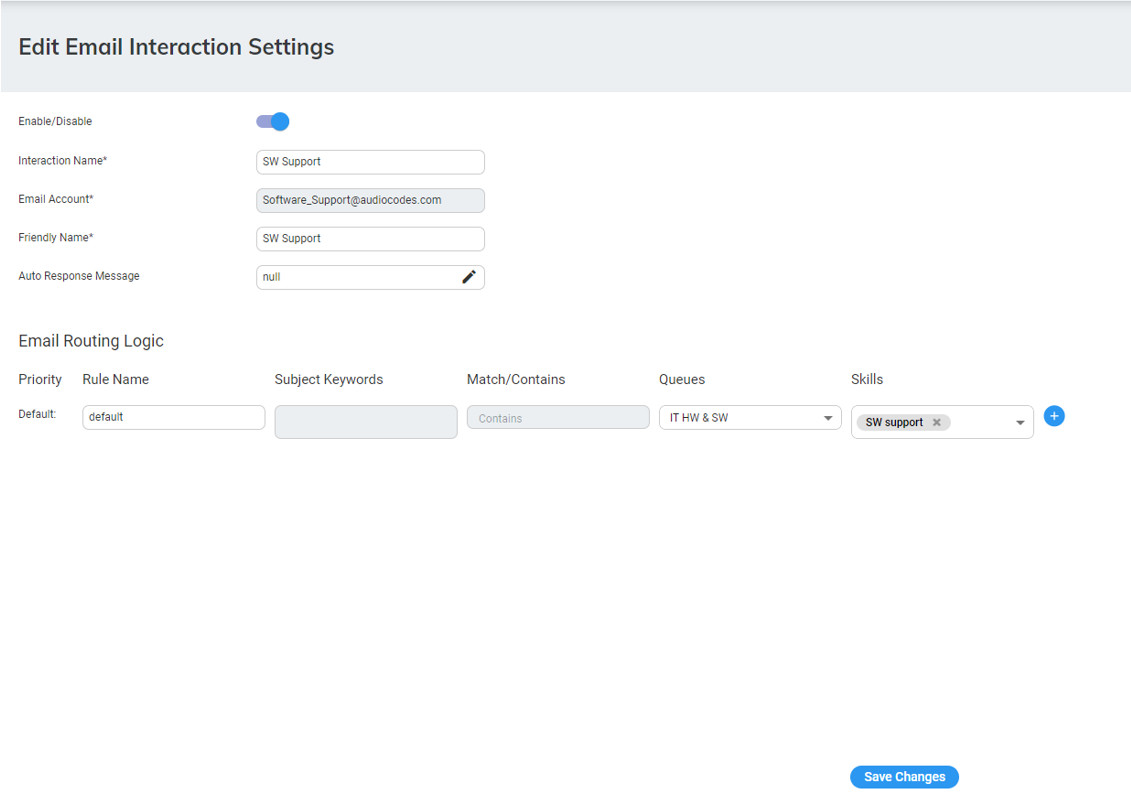Click the Email Account field
Viewport: 1131px width, 794px height.
370,200
